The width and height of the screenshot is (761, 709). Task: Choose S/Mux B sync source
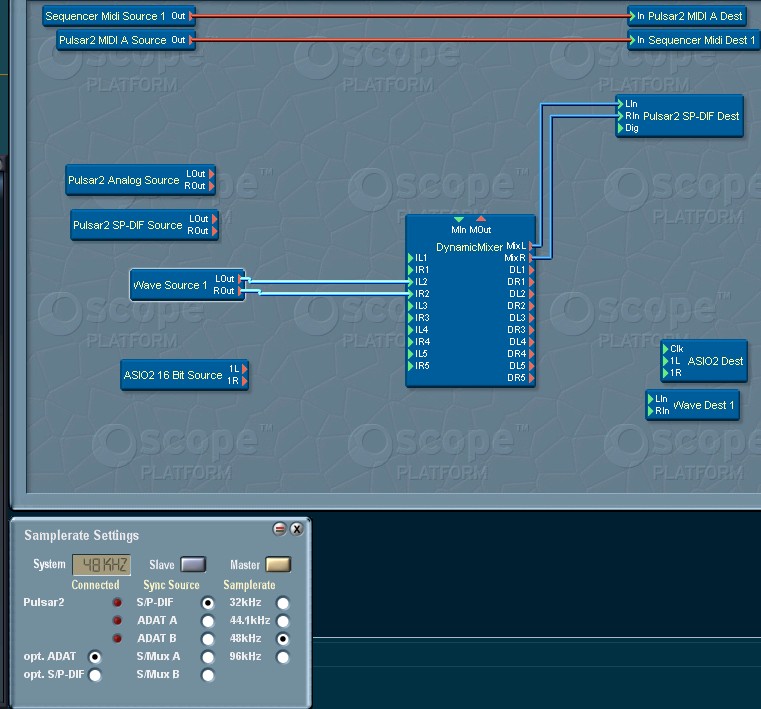(208, 675)
